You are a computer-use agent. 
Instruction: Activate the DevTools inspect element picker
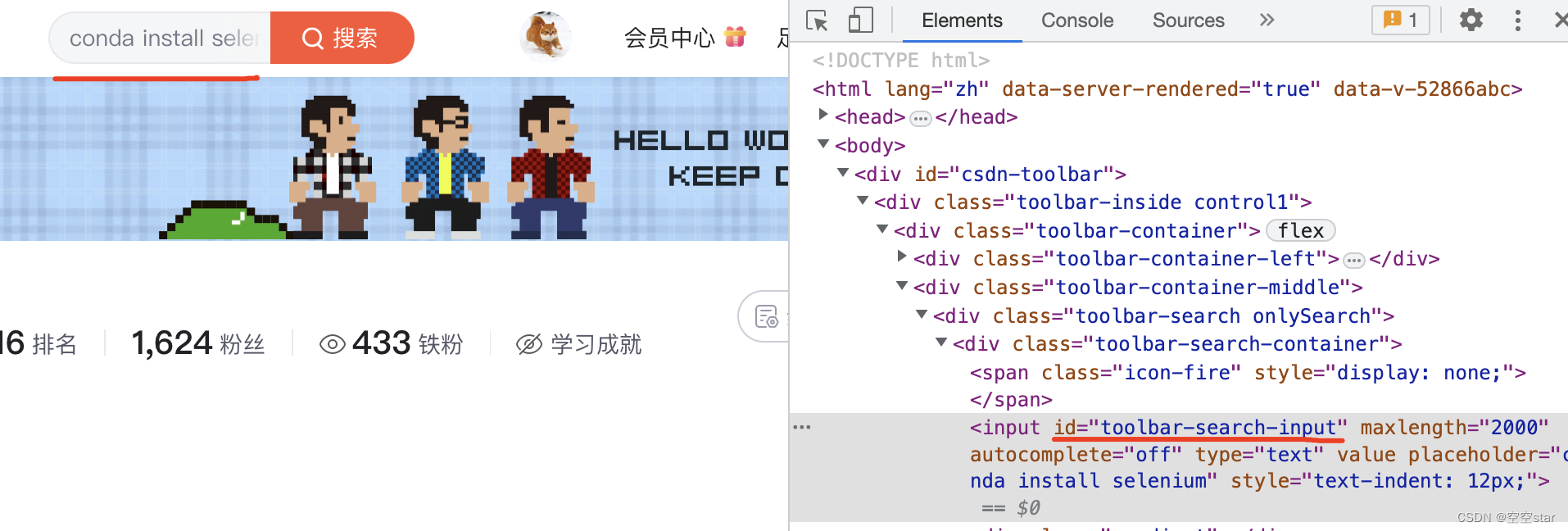817,20
